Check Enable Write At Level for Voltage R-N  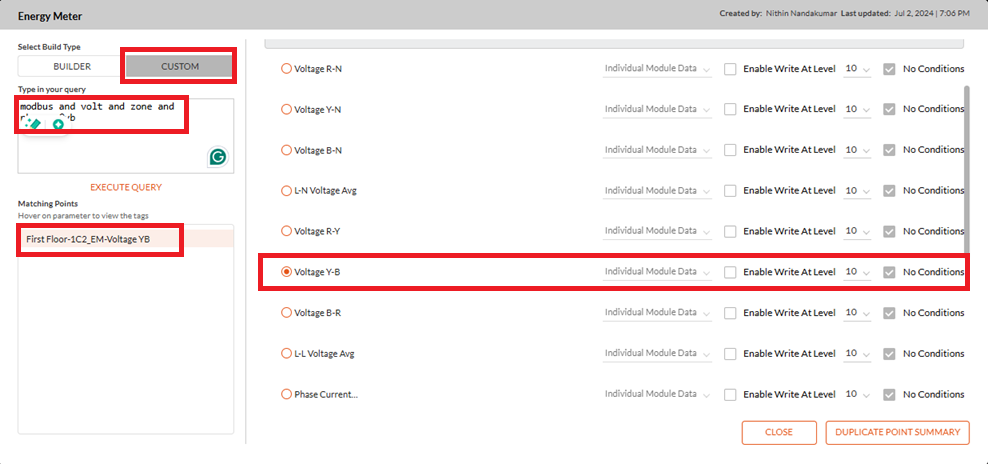[x=730, y=69]
